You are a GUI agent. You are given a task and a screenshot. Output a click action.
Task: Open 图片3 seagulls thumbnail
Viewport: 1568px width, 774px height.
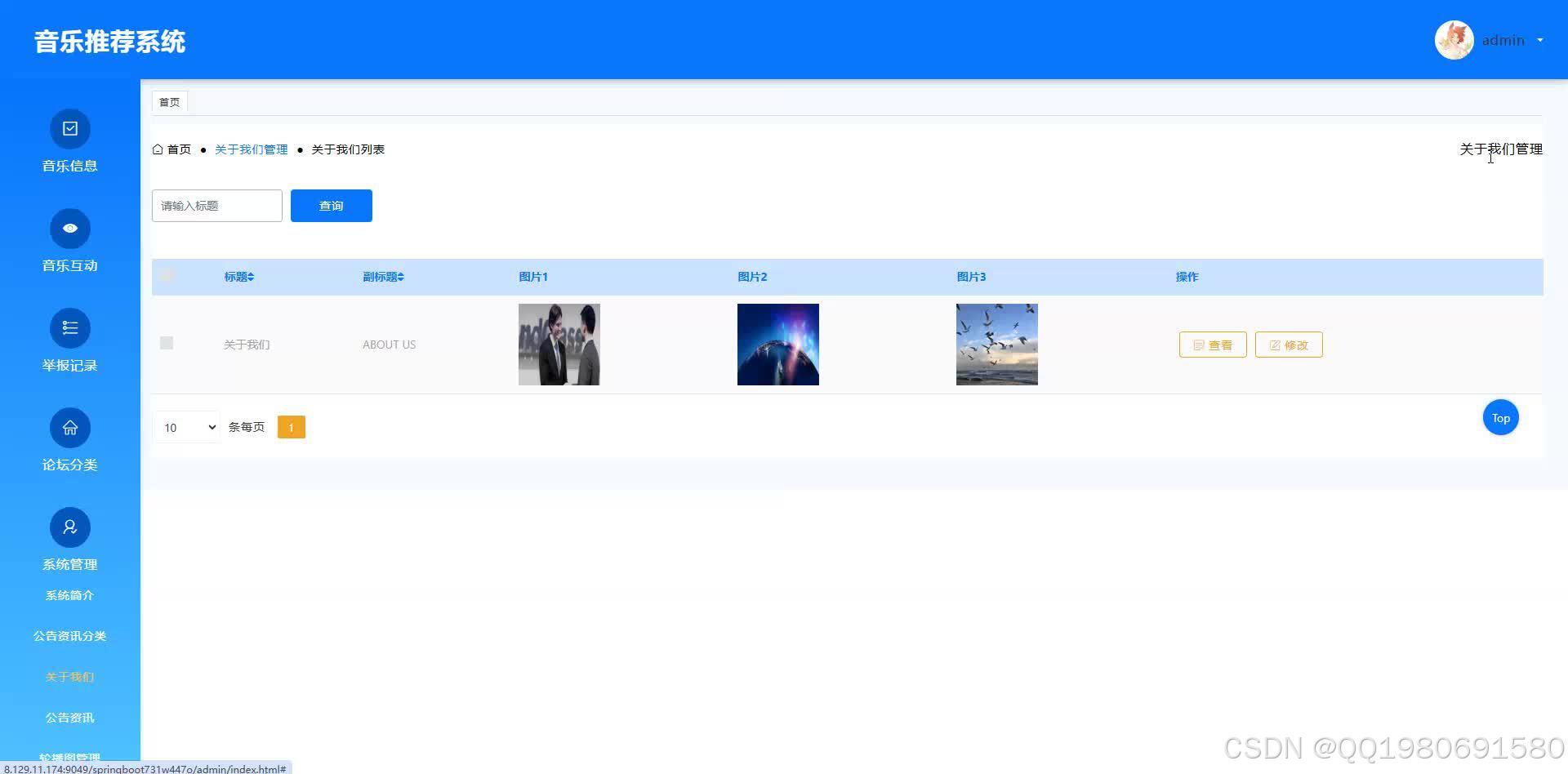point(997,345)
